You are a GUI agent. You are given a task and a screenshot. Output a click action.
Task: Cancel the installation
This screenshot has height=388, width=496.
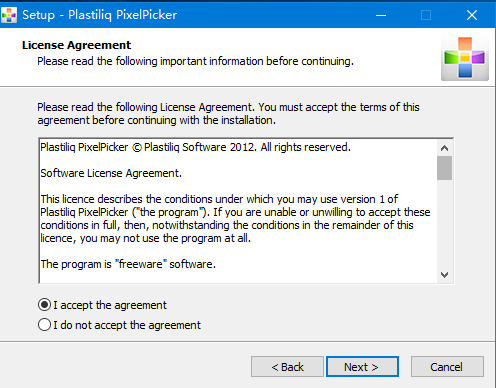tap(447, 367)
